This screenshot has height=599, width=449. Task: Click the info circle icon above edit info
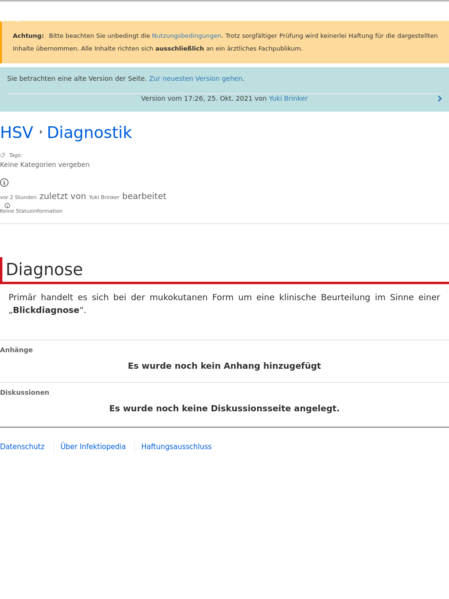(4, 183)
